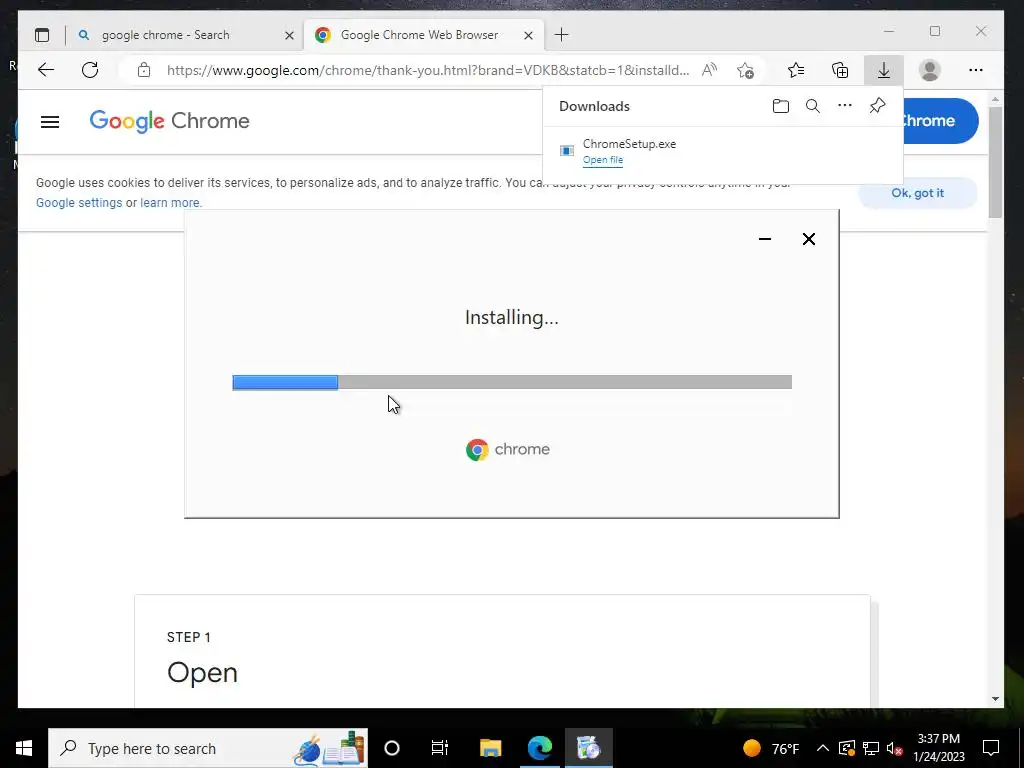
Task: Click the blue Chrome download button
Action: pyautogui.click(x=940, y=121)
